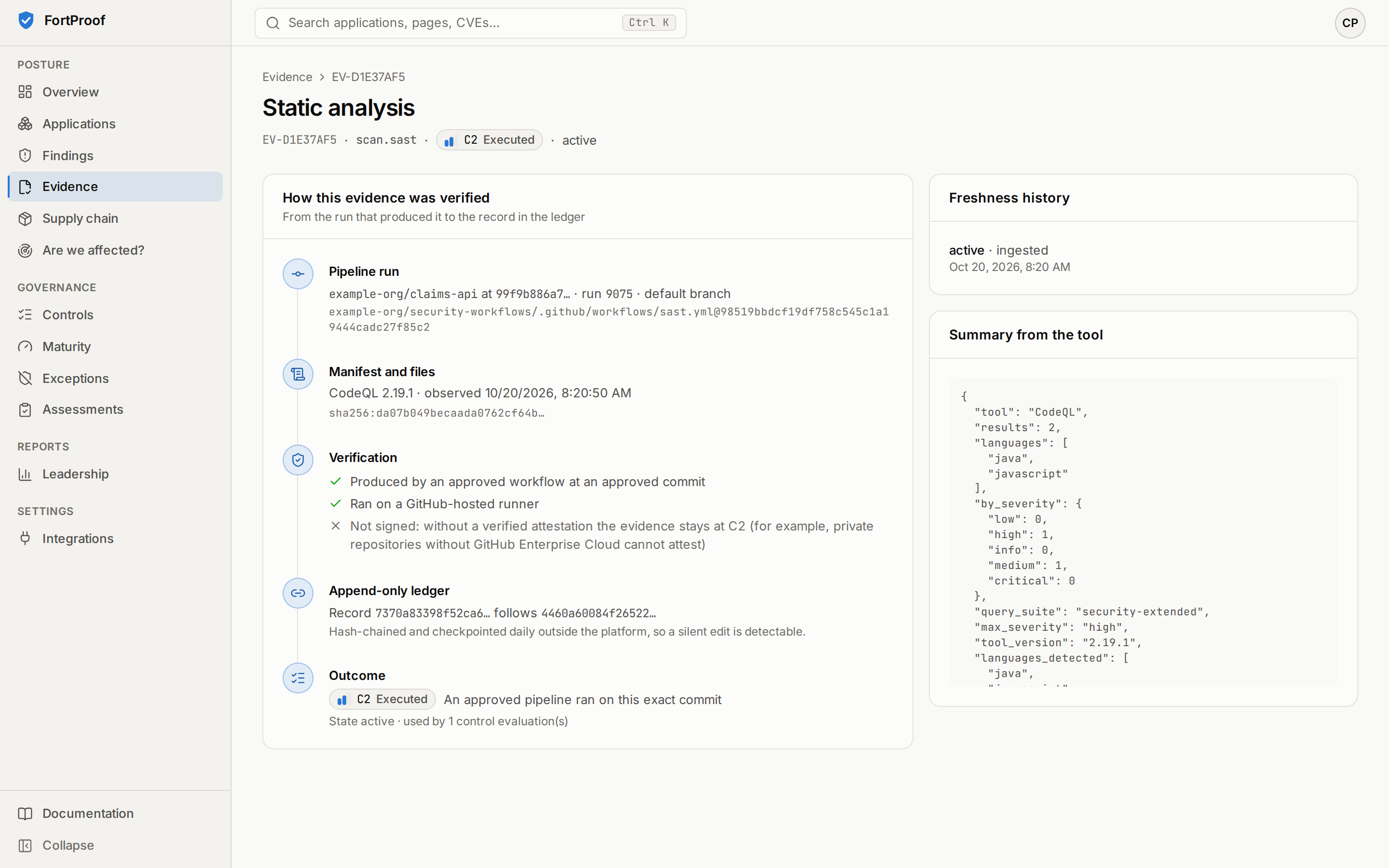Open the Findings section
This screenshot has height=868, width=1389.
115,156
